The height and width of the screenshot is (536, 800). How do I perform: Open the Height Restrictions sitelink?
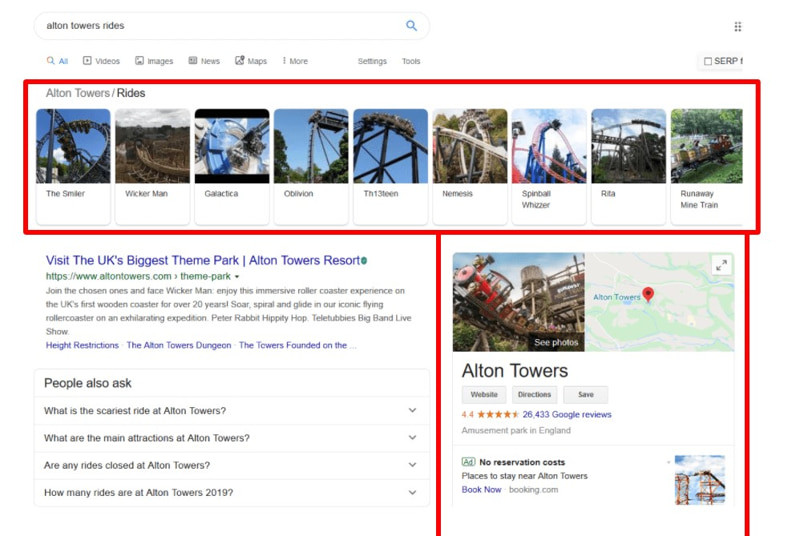tap(82, 345)
